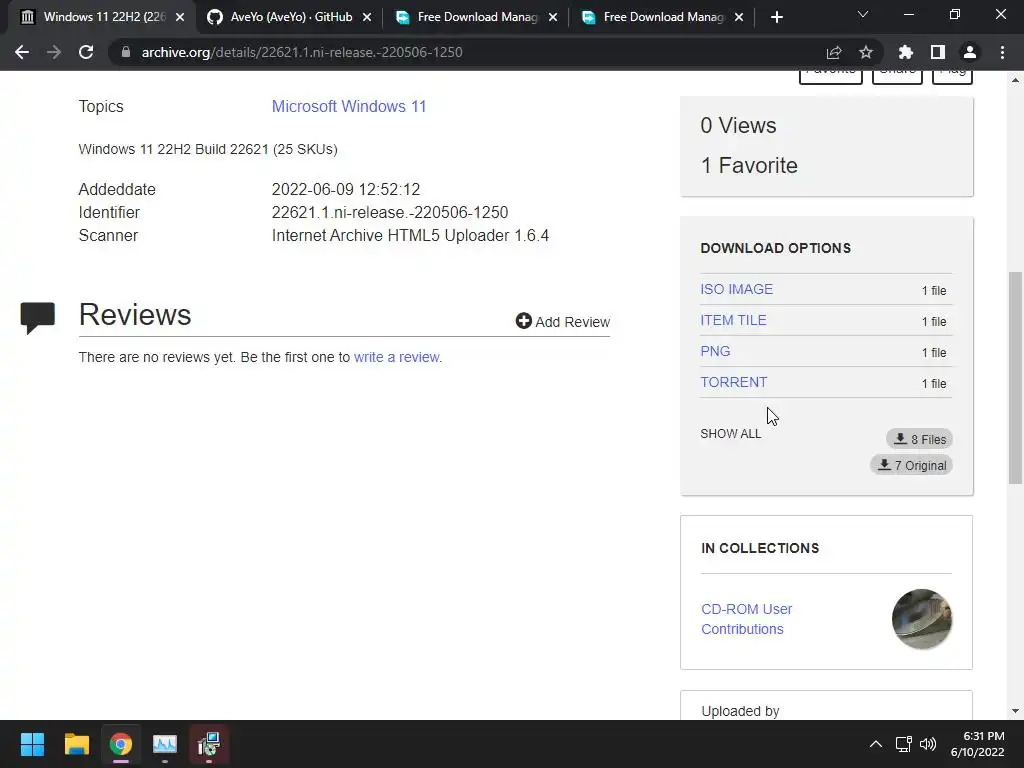Open the TORRENT download option
Image resolution: width=1024 pixels, height=768 pixels.
click(x=733, y=382)
